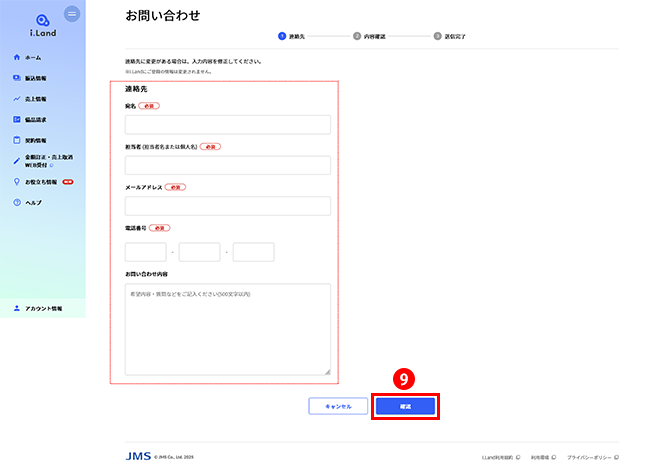Click step 1 連絡先 in progress indicator

click(291, 37)
